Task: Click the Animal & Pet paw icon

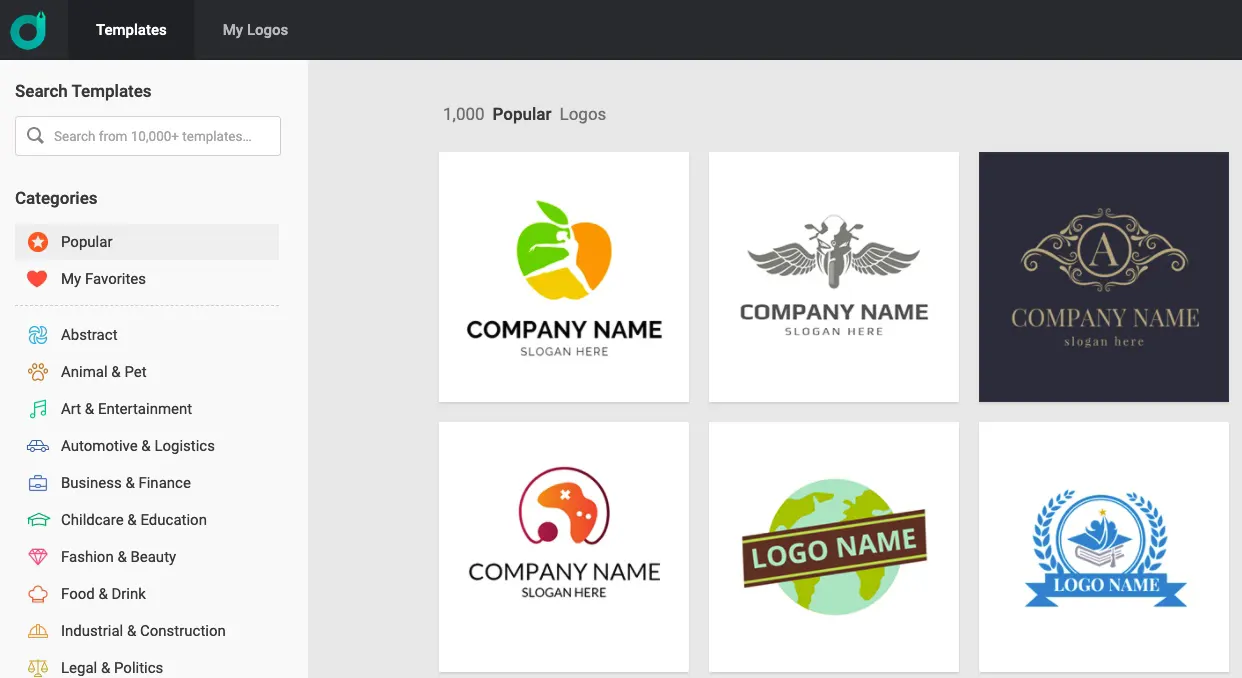Action: (38, 372)
